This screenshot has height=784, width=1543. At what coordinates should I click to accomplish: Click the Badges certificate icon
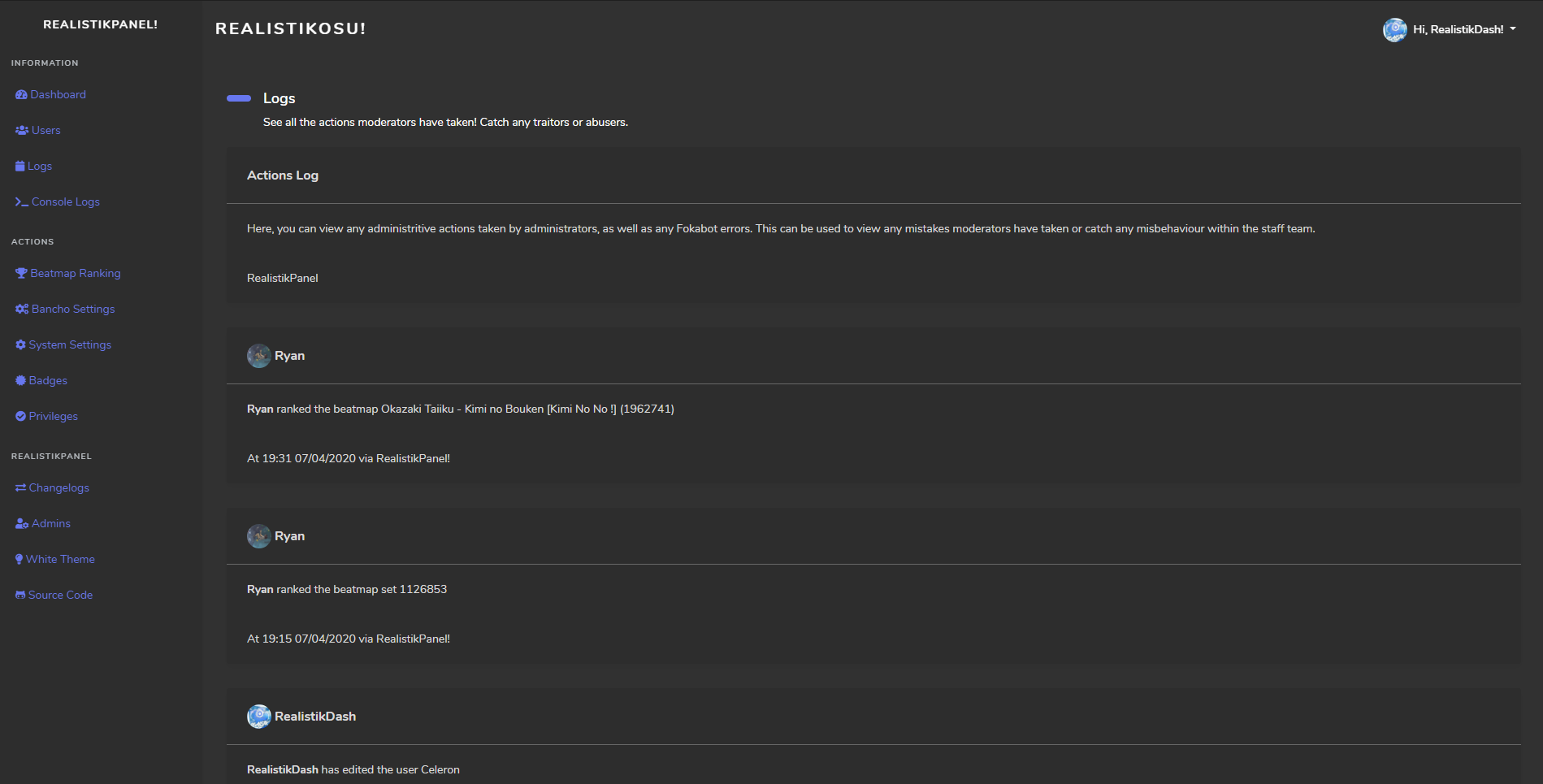coord(20,381)
